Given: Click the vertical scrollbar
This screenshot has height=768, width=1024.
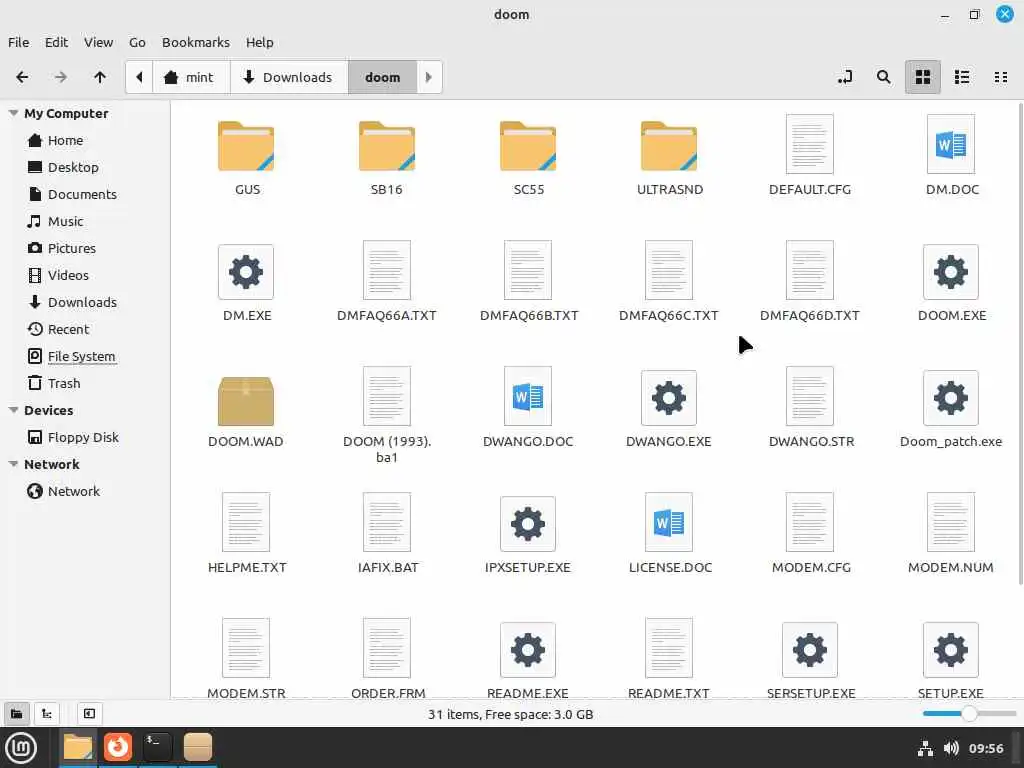Looking at the screenshot, I should 1020,344.
